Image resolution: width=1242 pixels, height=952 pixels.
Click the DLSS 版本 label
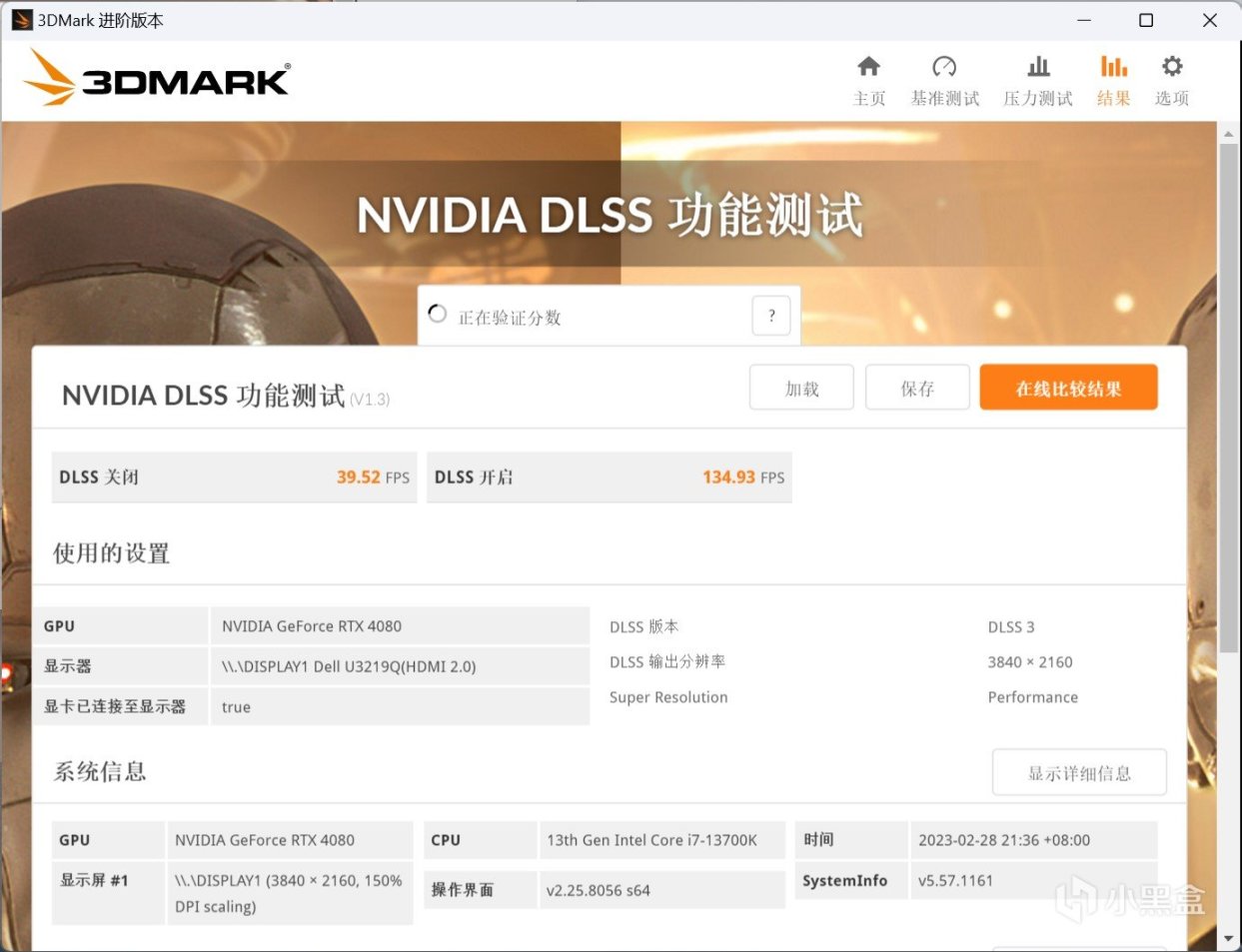click(643, 626)
